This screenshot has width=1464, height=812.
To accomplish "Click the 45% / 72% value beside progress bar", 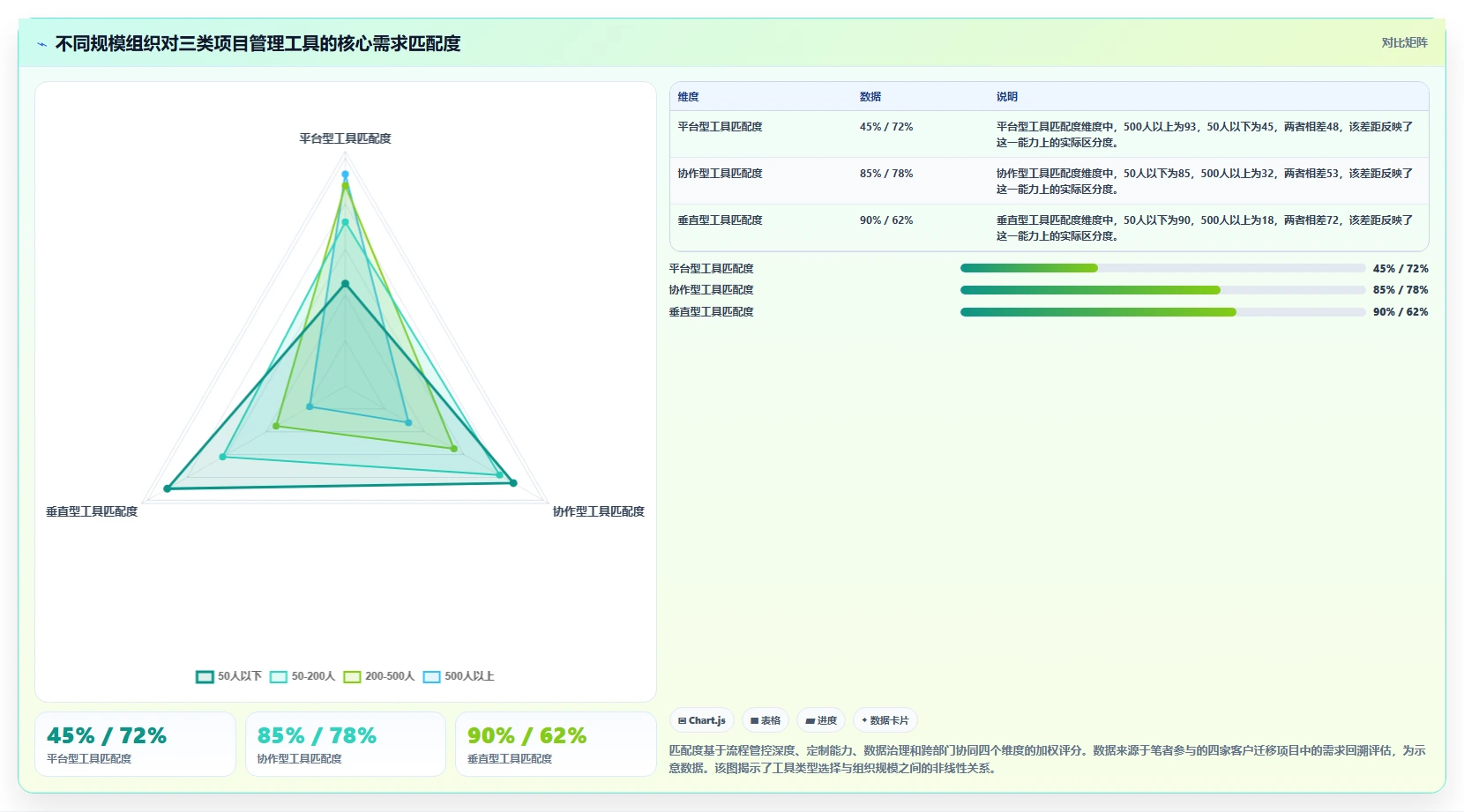I will coord(1401,269).
